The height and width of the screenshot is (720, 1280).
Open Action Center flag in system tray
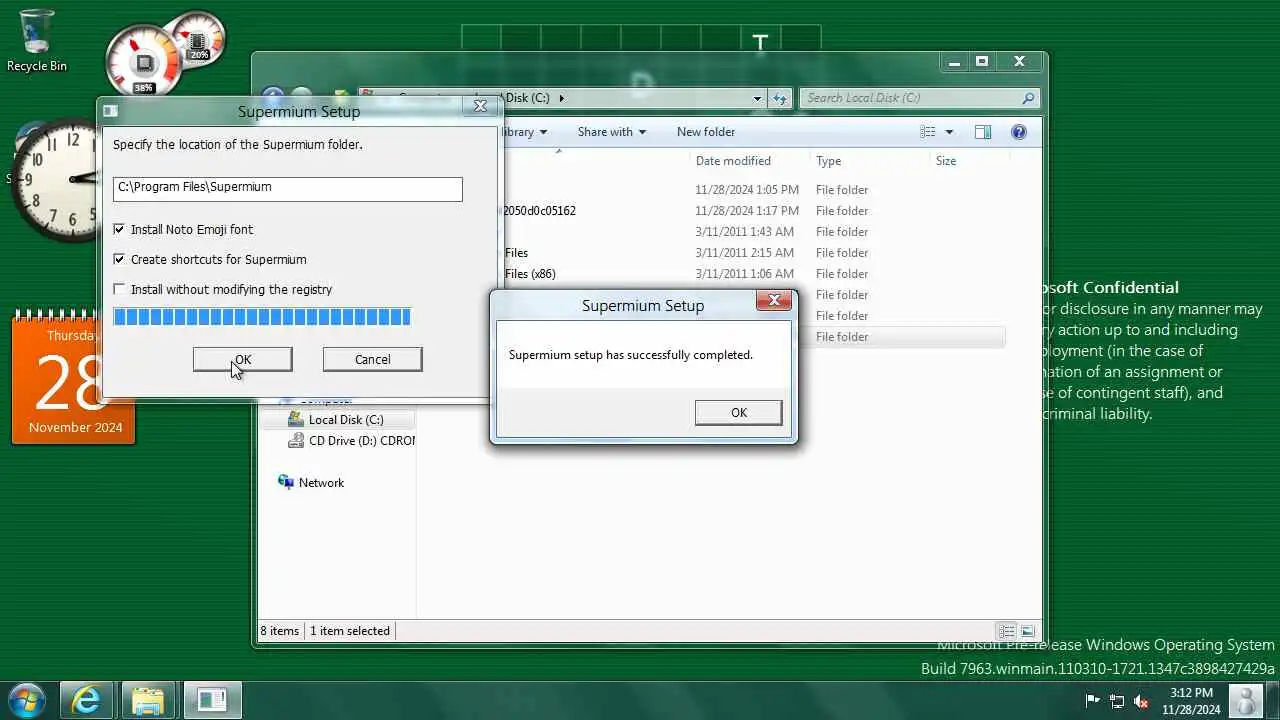(x=1093, y=701)
